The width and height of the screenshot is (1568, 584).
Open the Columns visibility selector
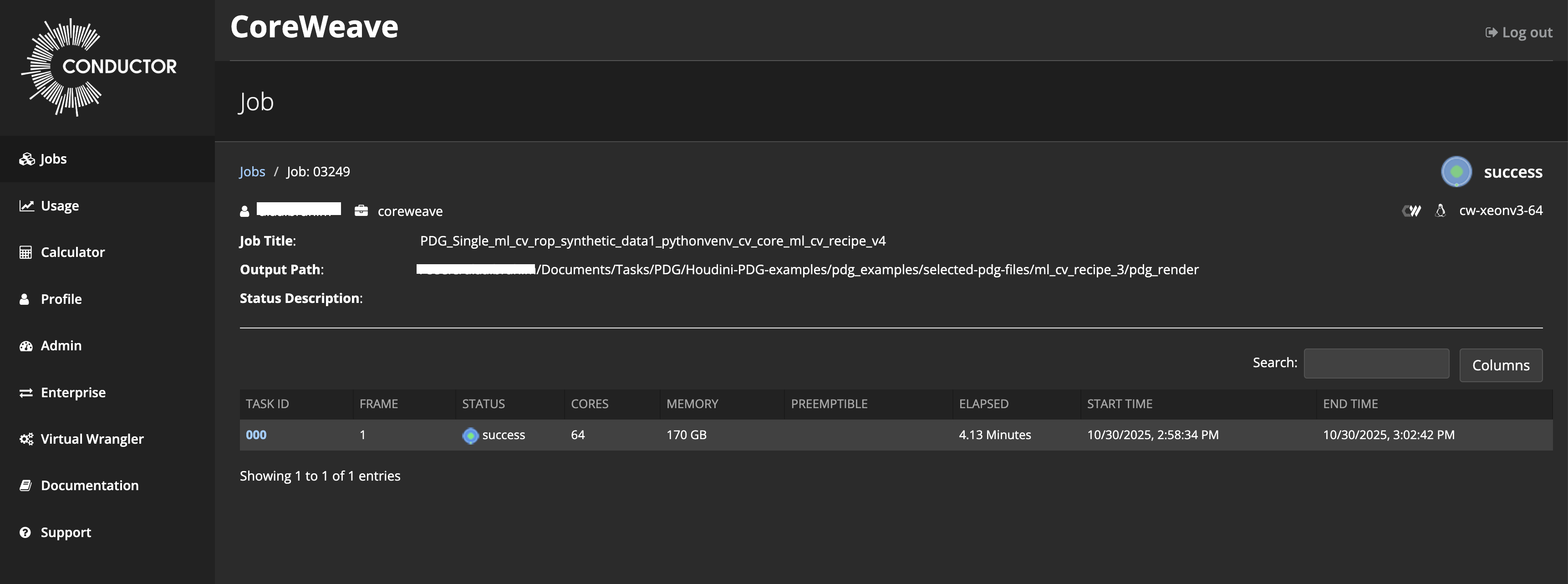tap(1501, 365)
